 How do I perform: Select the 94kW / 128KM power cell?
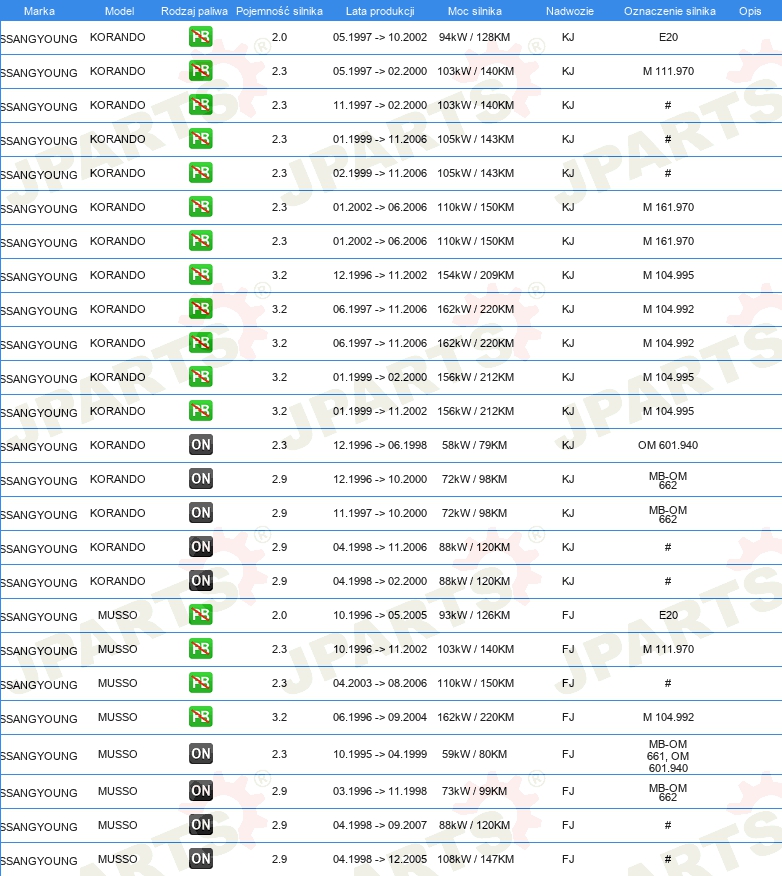(x=474, y=37)
